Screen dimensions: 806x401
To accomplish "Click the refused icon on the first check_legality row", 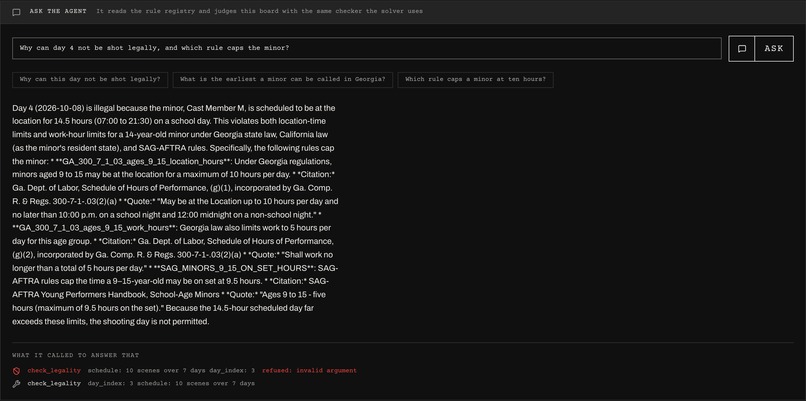I will [16, 370].
